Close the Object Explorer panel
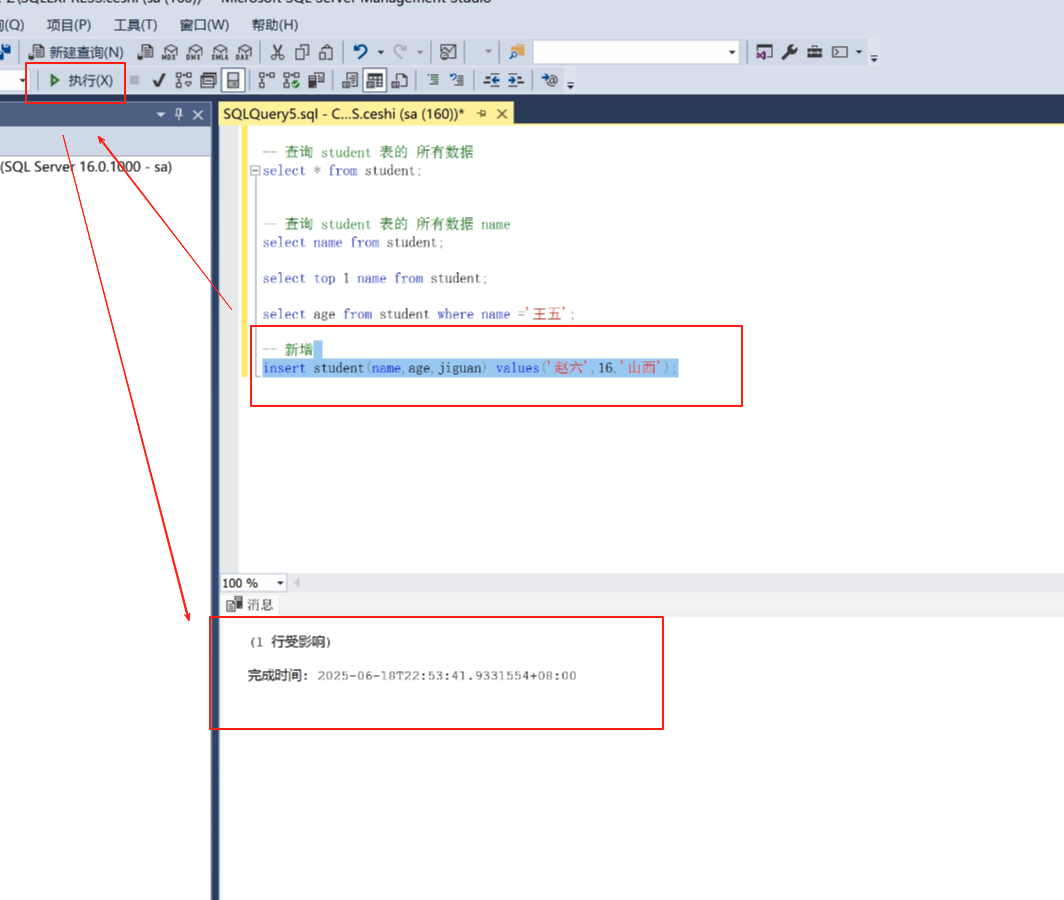This screenshot has width=1064, height=900. (x=198, y=115)
